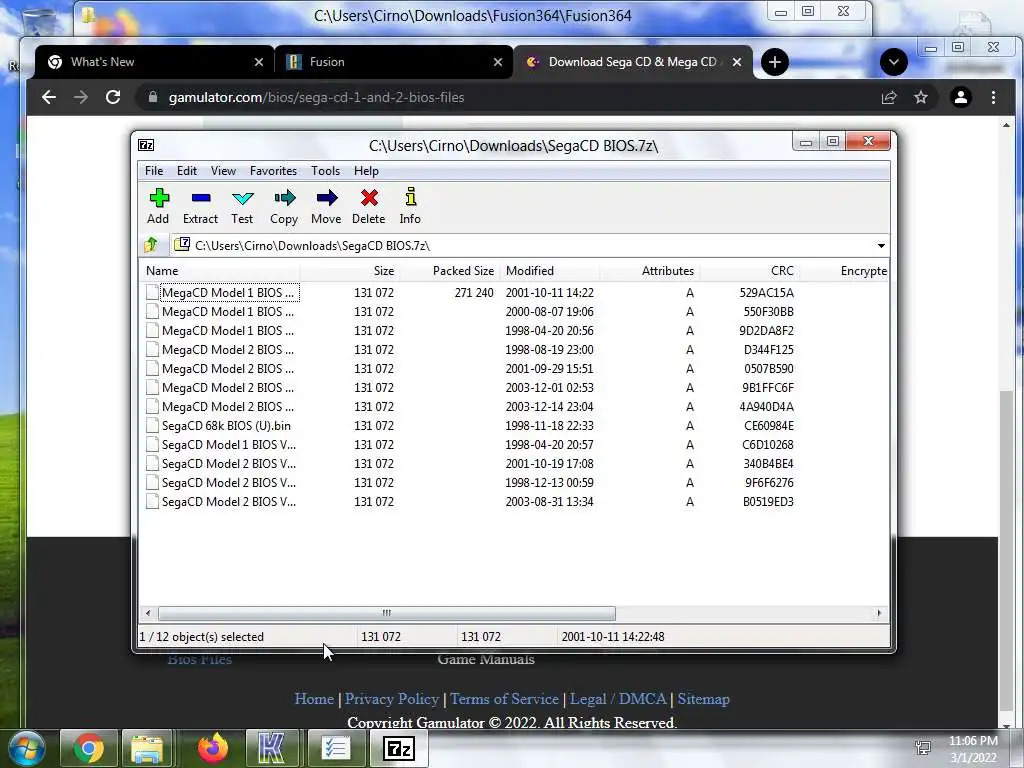Screen dimensions: 1024x768
Task: Bookmark this page with star icon
Action: click(x=921, y=97)
